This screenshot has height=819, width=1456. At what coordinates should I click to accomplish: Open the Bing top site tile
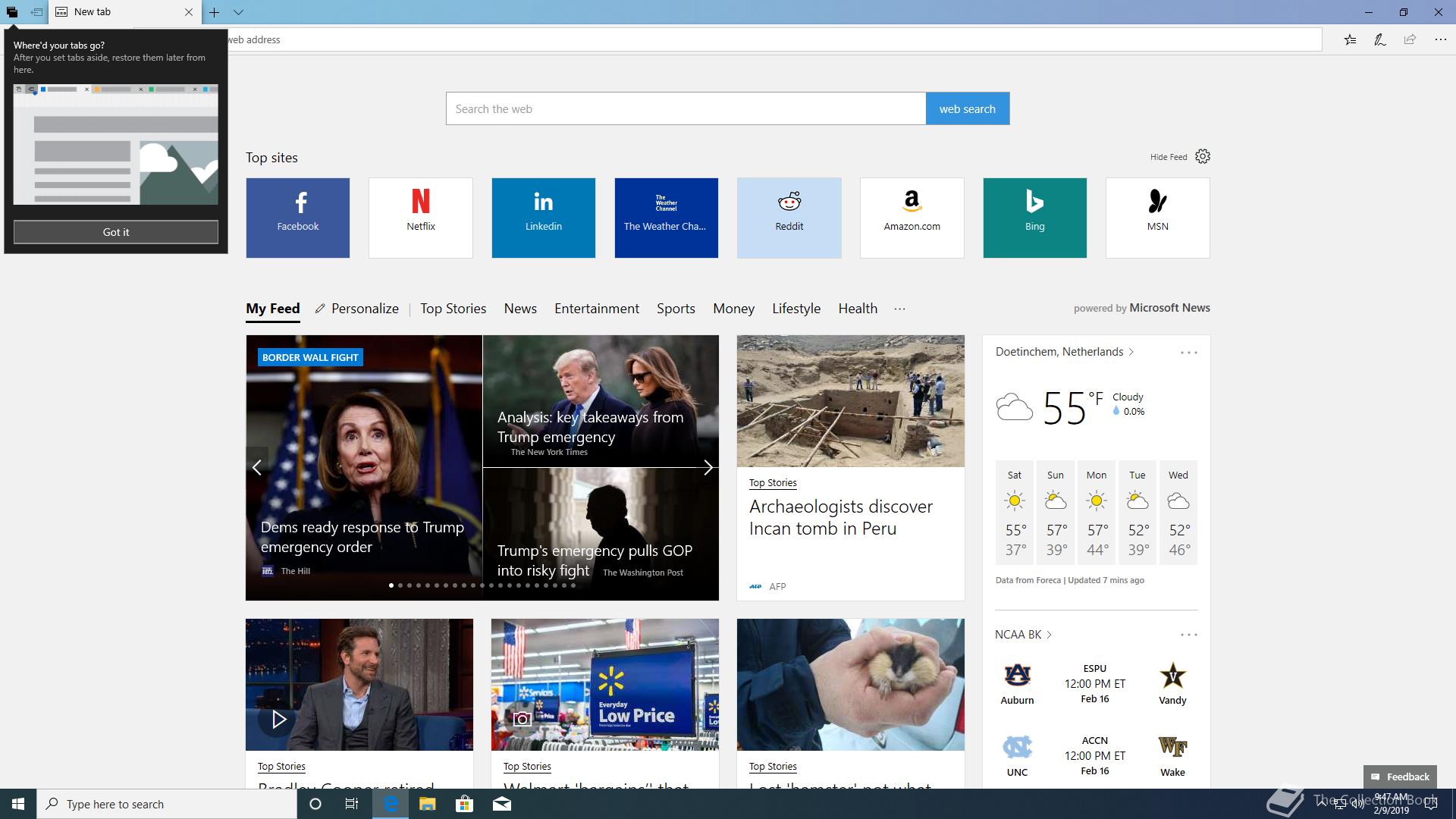pos(1035,218)
